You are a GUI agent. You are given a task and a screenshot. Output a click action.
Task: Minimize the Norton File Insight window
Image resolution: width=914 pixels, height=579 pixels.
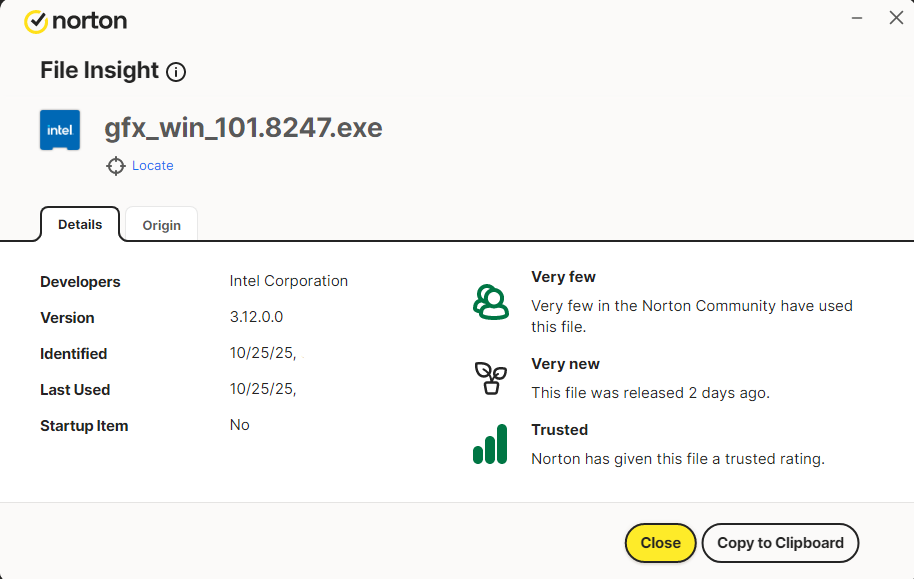[x=857, y=18]
